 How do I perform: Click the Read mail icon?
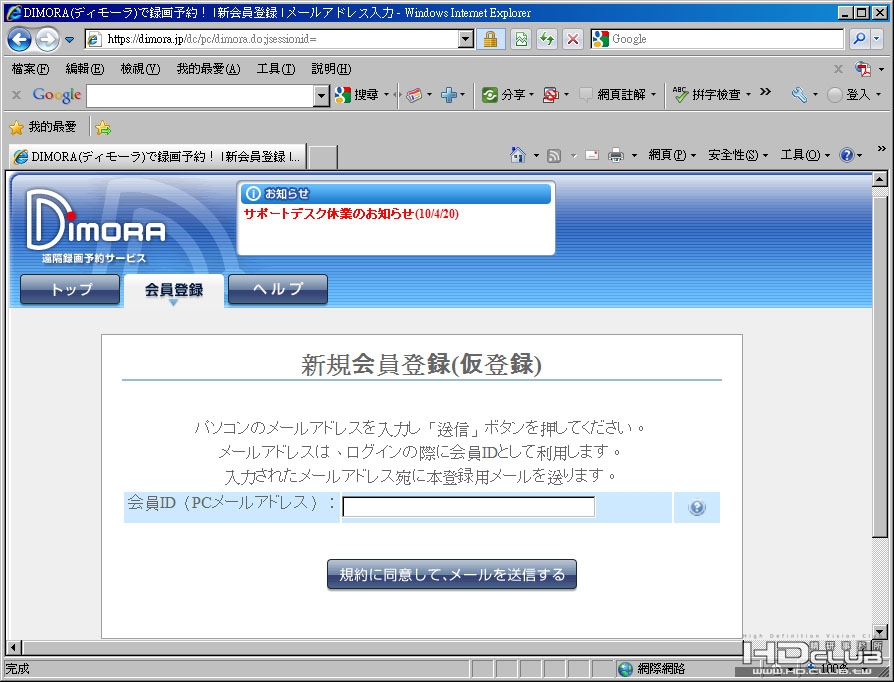point(592,155)
